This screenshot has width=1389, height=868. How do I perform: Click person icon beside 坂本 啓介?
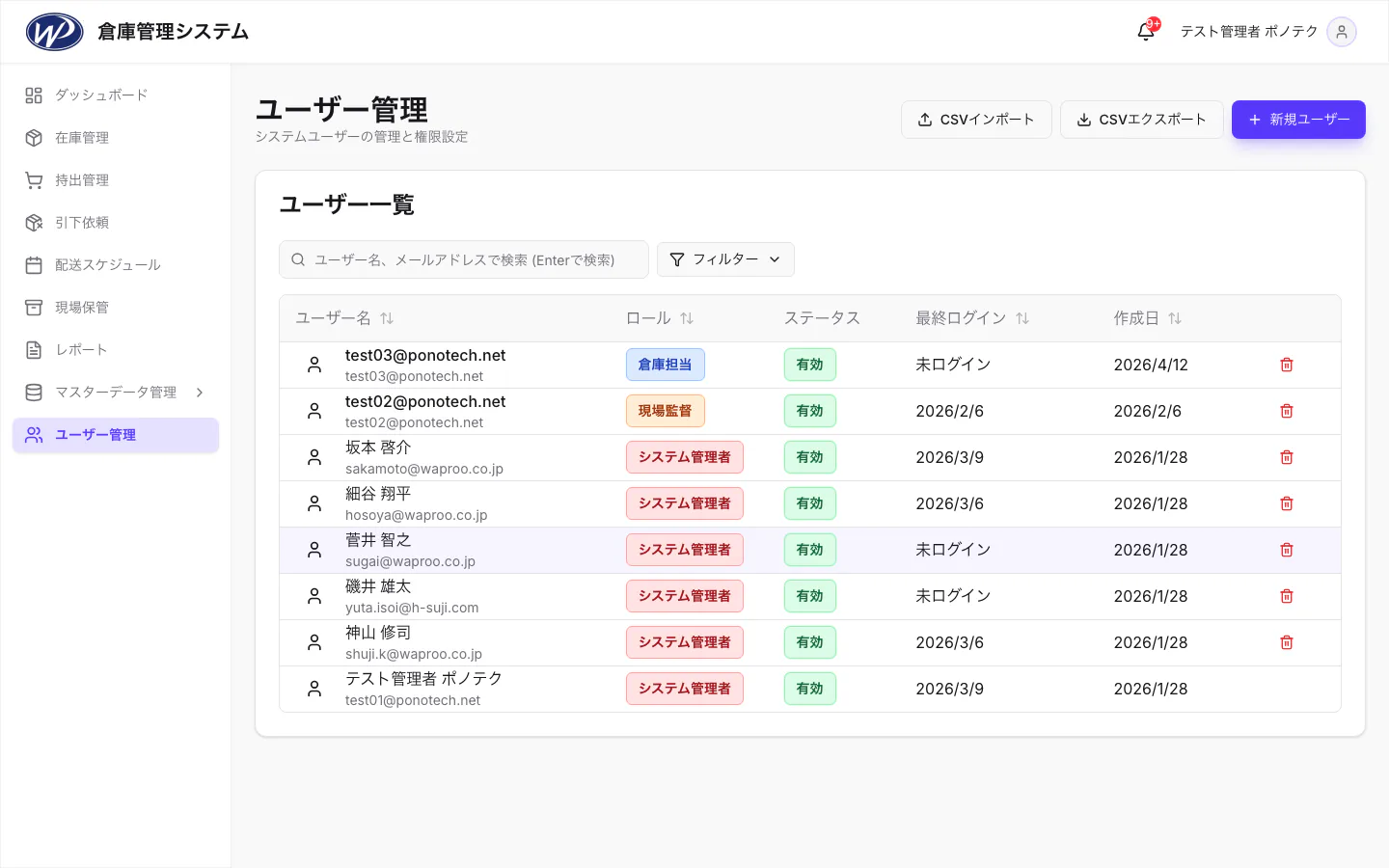pyautogui.click(x=314, y=457)
